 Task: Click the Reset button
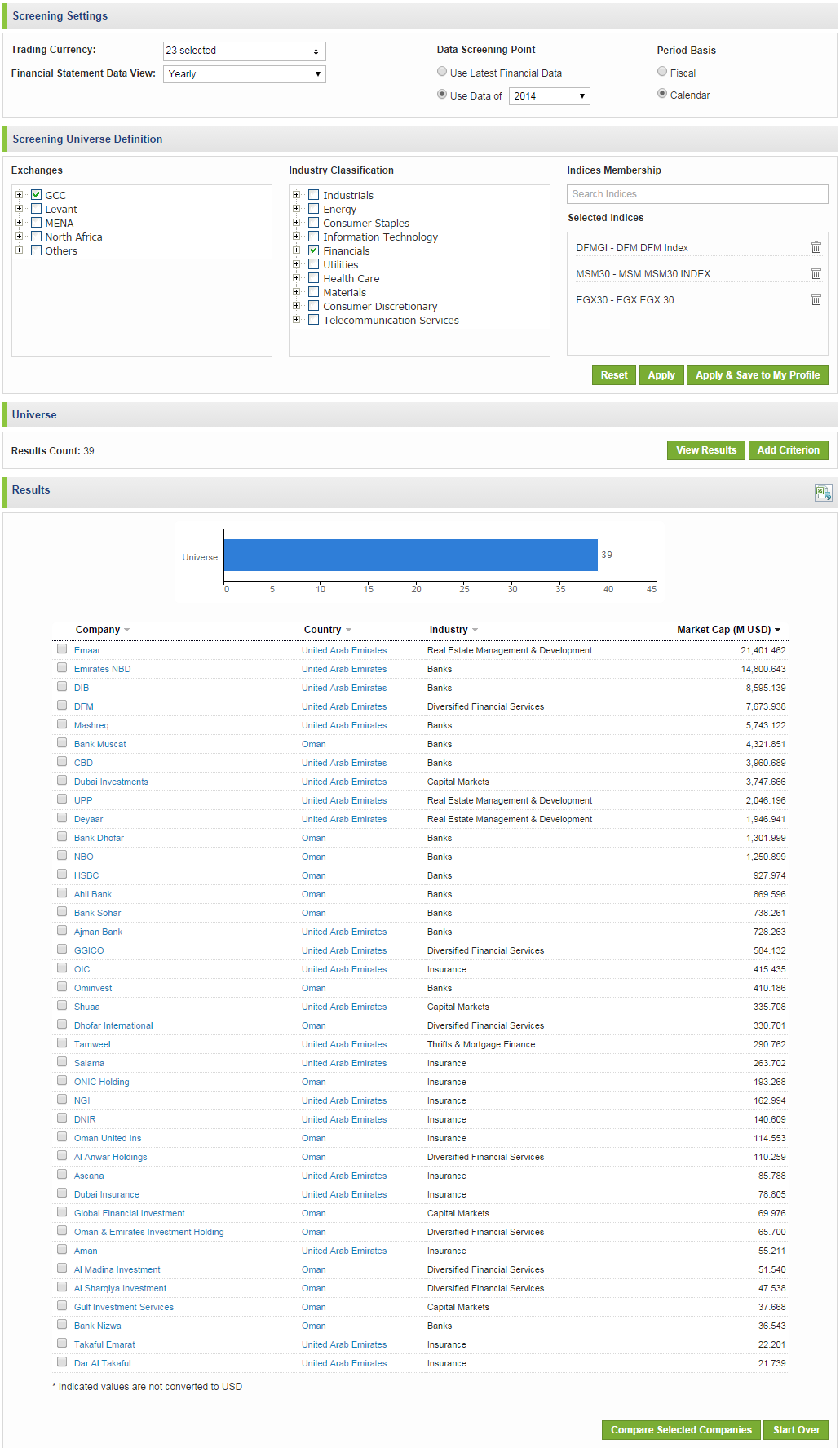point(613,375)
